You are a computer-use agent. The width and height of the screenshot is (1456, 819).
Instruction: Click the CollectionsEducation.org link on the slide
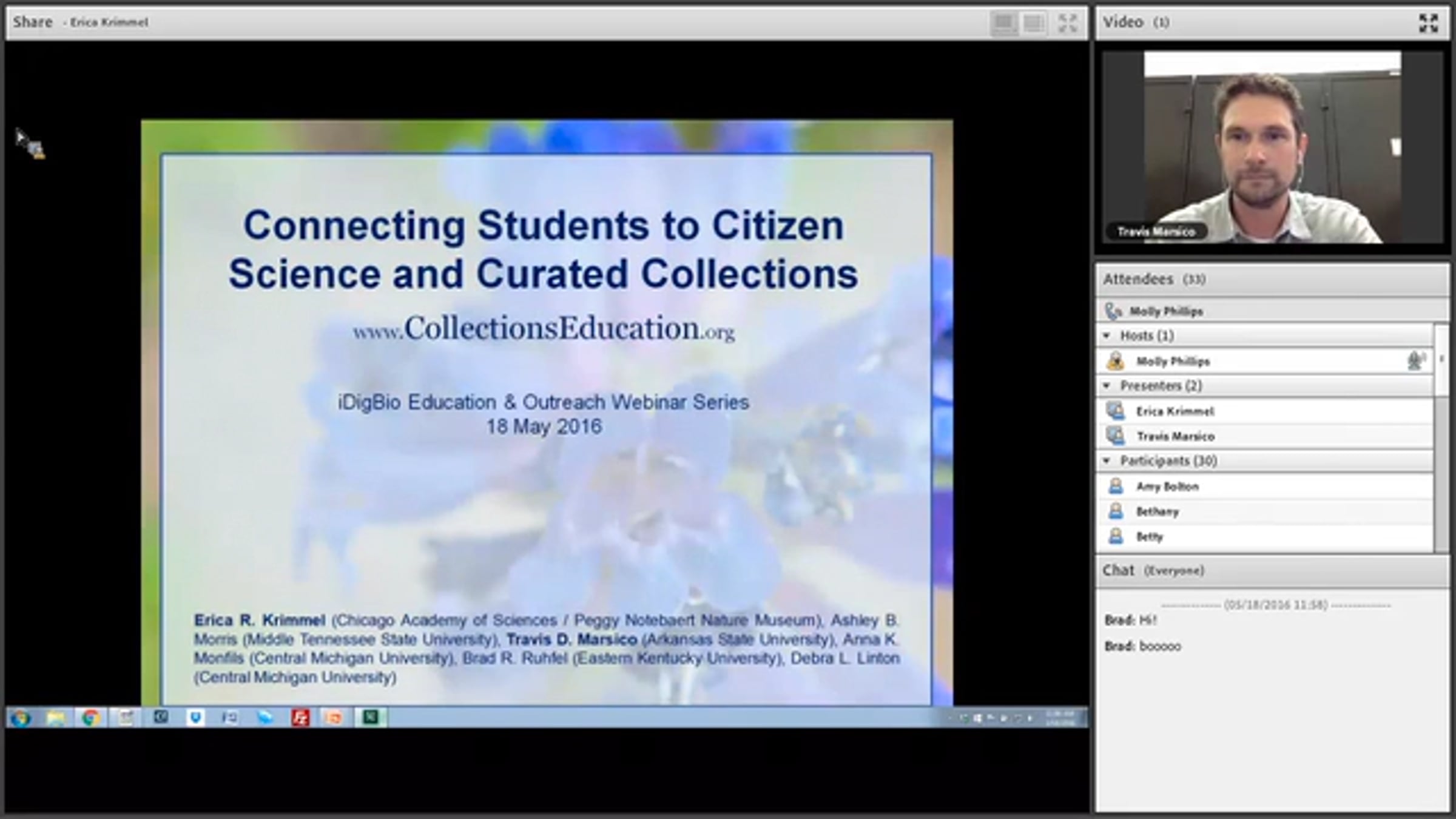pos(544,329)
